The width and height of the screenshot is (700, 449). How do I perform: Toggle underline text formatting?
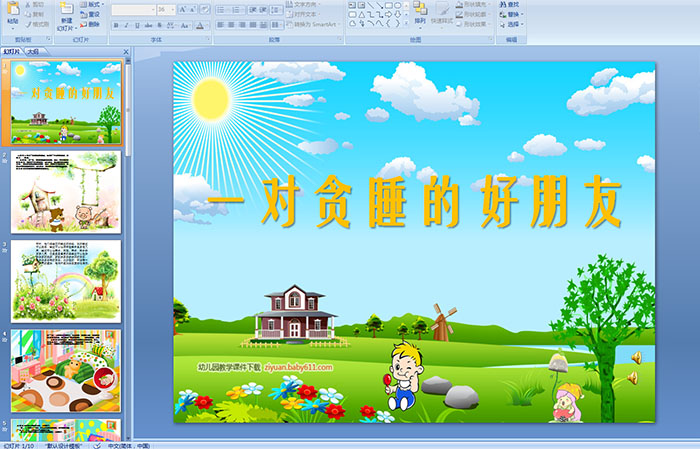137,25
